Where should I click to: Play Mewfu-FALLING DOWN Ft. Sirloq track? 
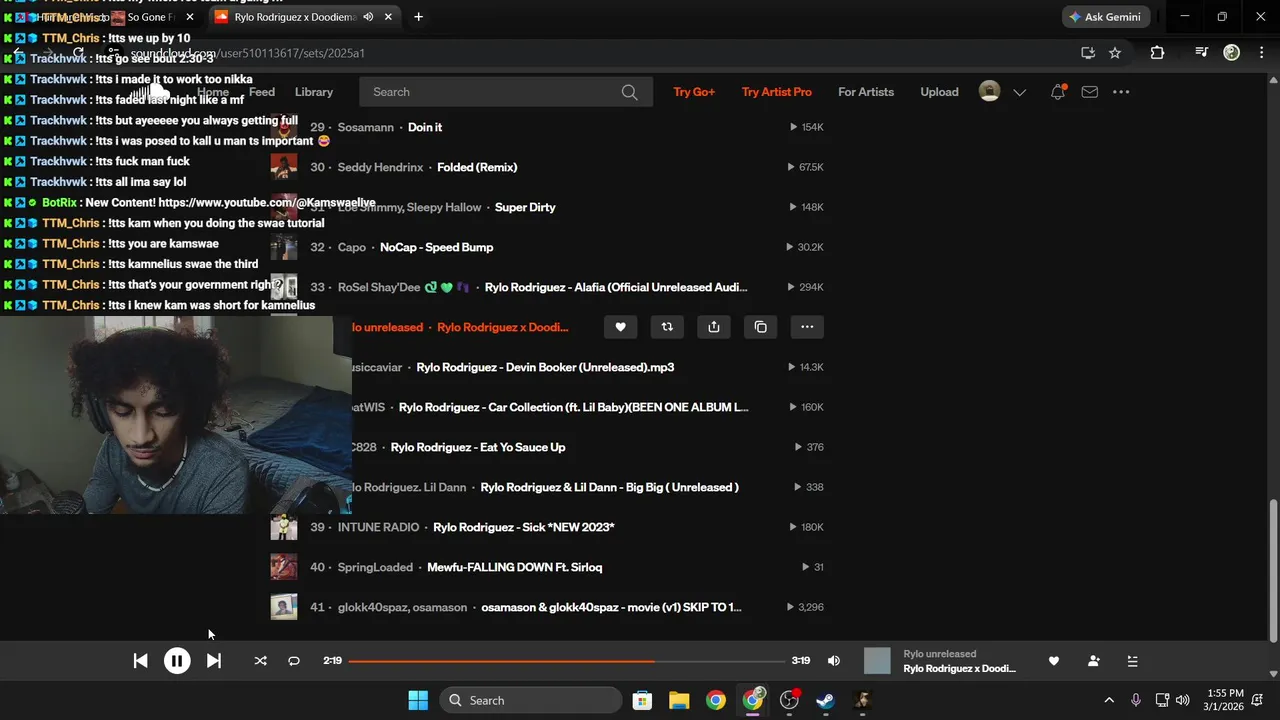coord(514,567)
